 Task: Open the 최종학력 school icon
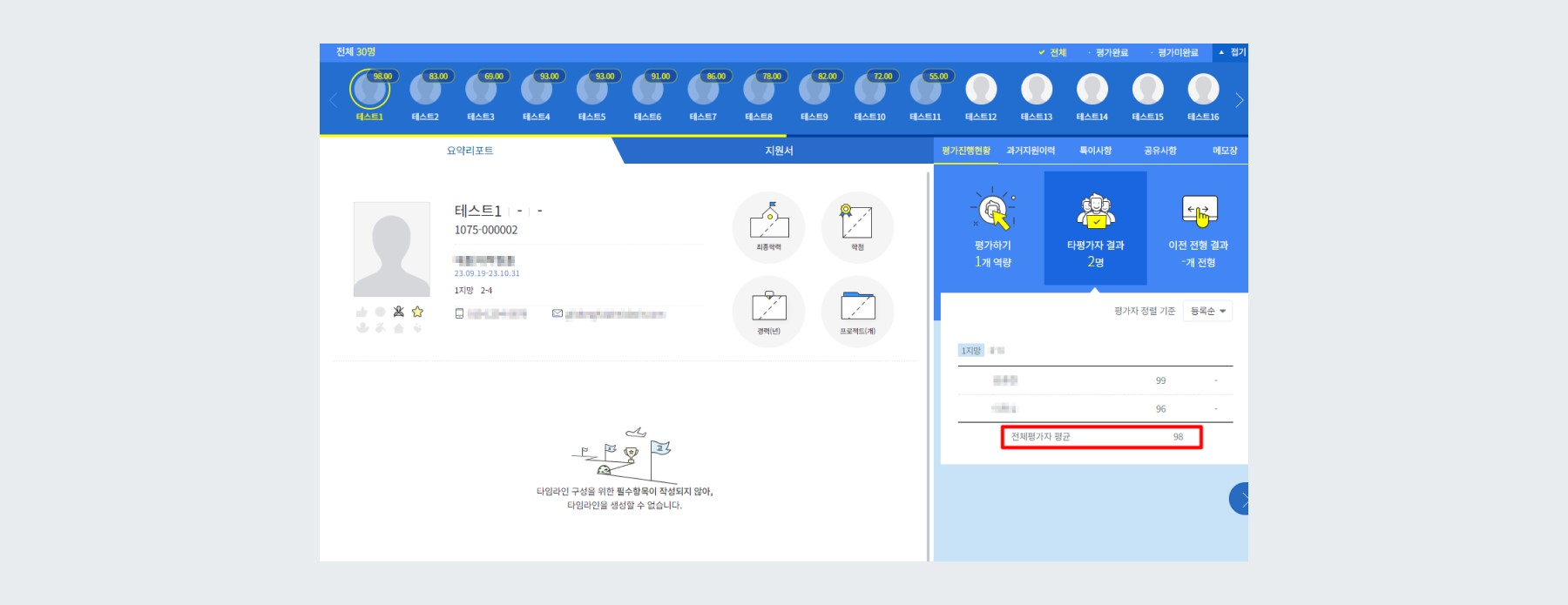(x=768, y=227)
